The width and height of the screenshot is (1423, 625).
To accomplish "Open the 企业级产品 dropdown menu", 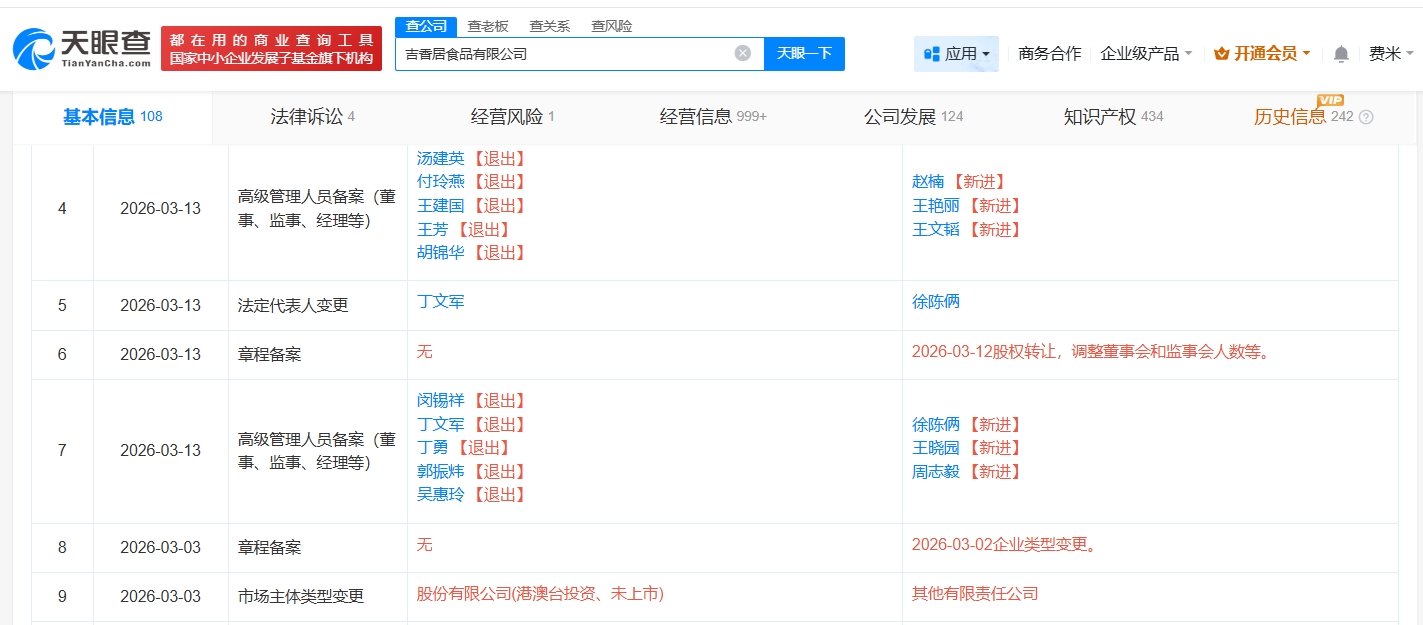I will point(1146,54).
